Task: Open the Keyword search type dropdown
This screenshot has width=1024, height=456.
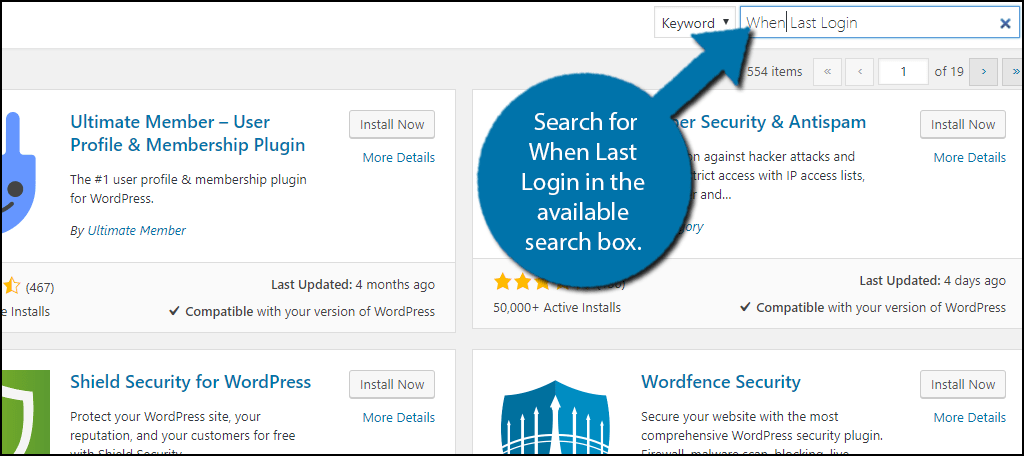Action: tap(695, 23)
